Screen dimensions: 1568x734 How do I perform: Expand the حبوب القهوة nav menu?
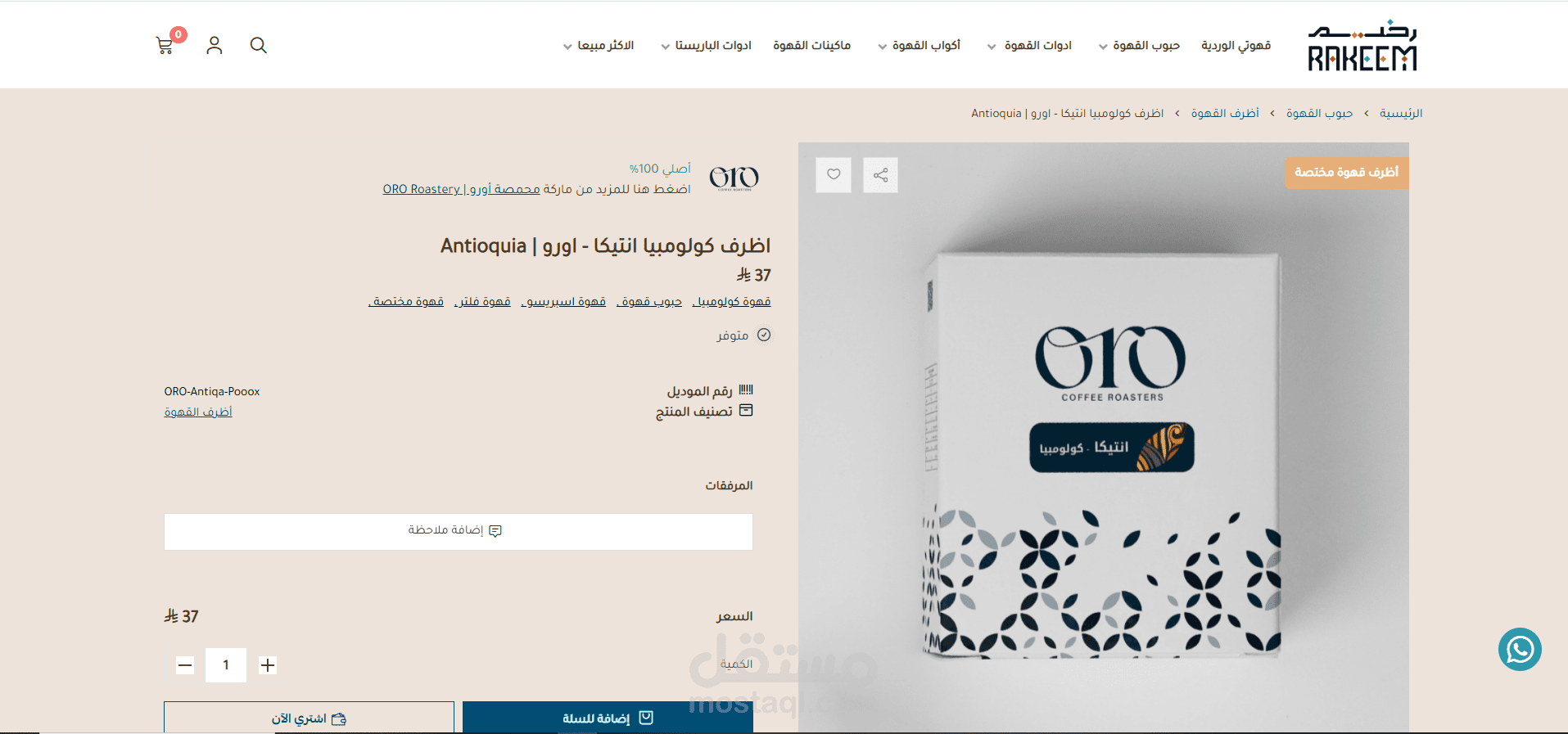(x=1139, y=46)
